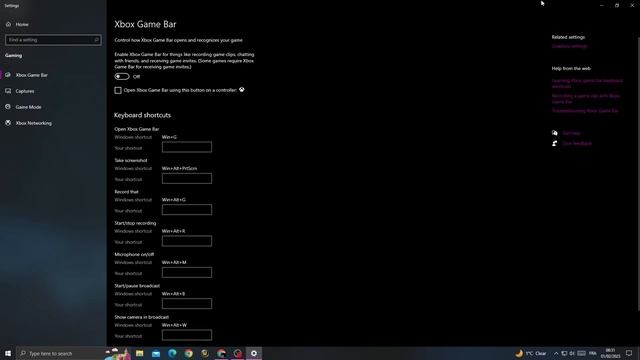640x360 pixels.
Task: Click the 'Win+G' Windows shortcut text
Action: click(169, 137)
